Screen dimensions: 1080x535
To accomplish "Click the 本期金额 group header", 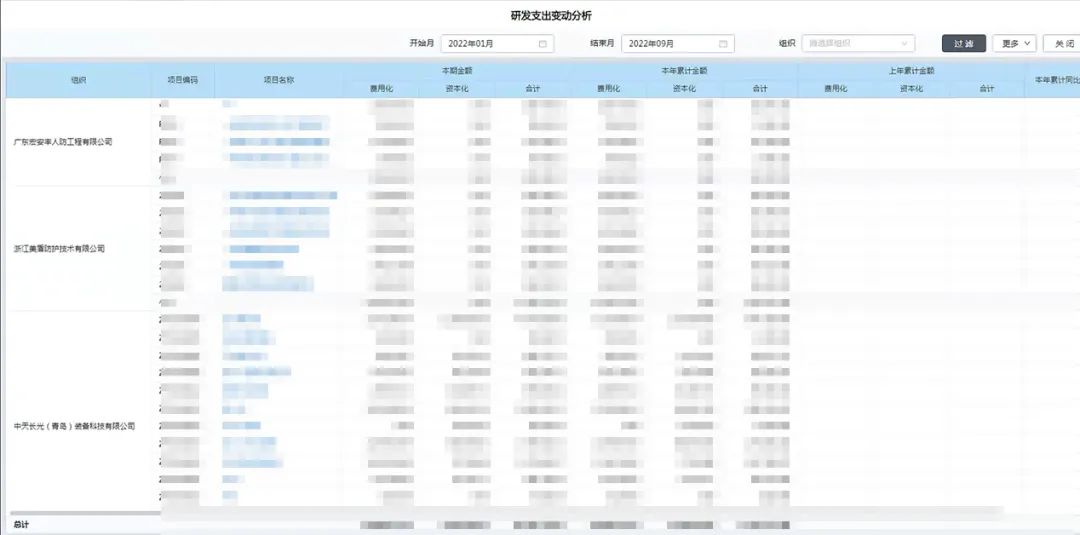I will [457, 70].
